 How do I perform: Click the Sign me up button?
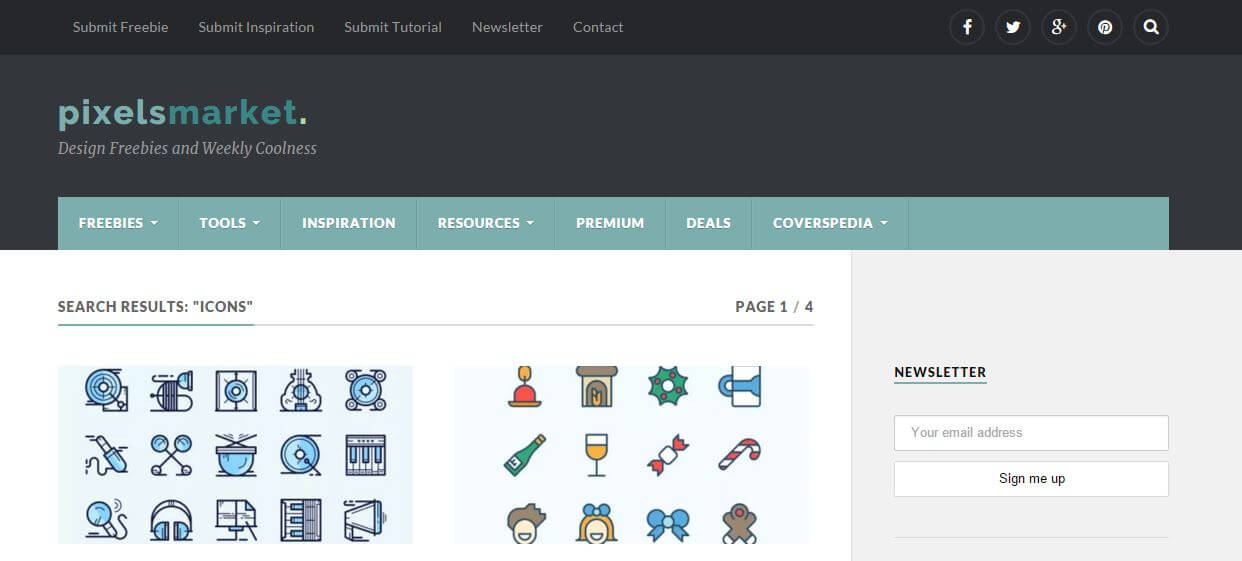coord(1031,479)
